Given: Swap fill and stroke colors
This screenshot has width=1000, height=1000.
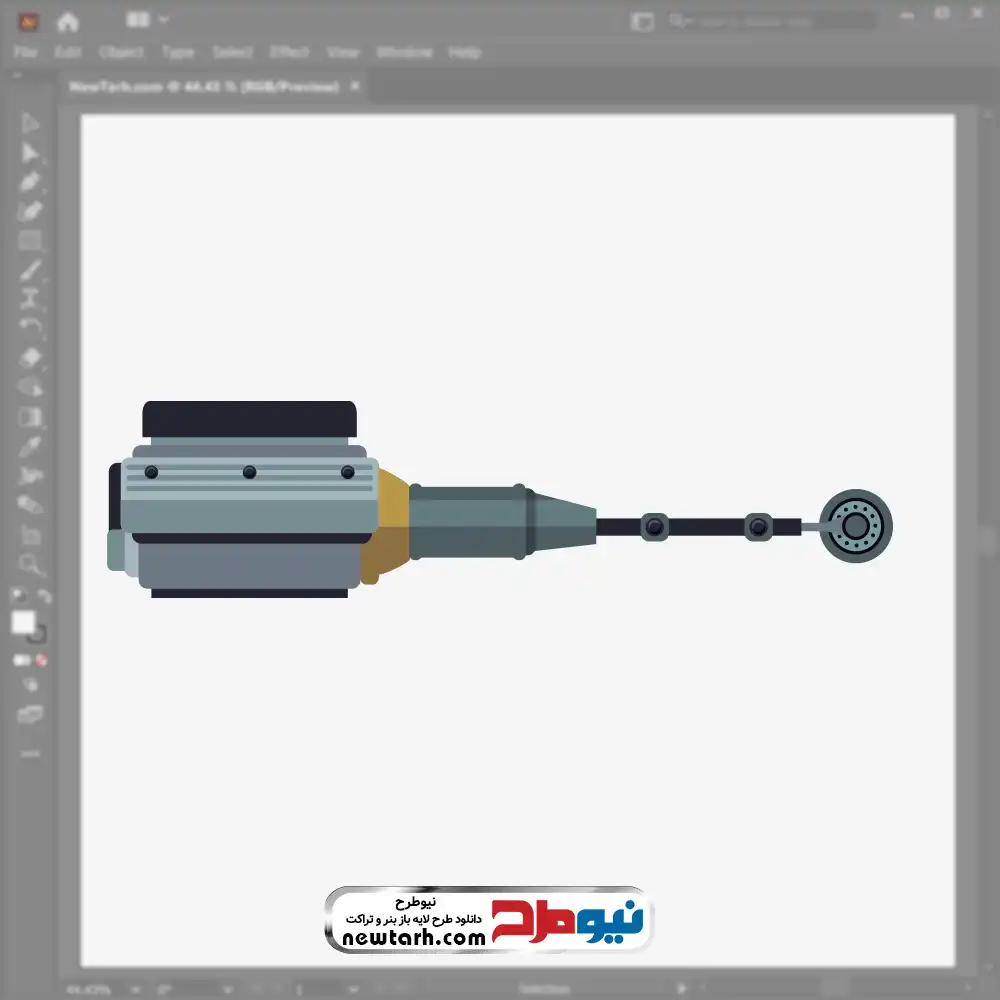Looking at the screenshot, I should pyautogui.click(x=44, y=597).
